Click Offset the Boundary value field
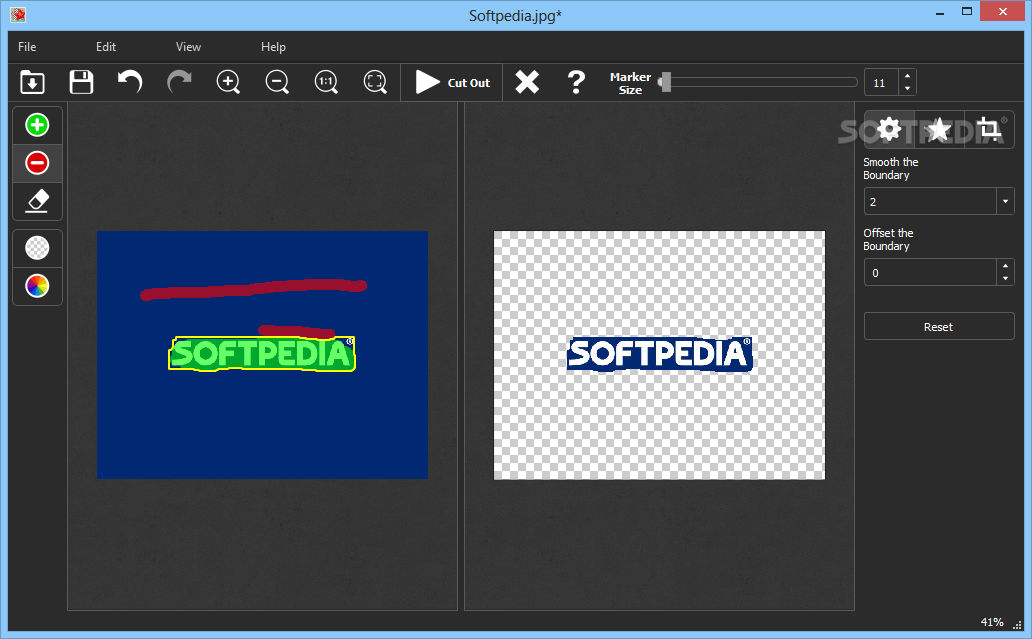 tap(930, 272)
